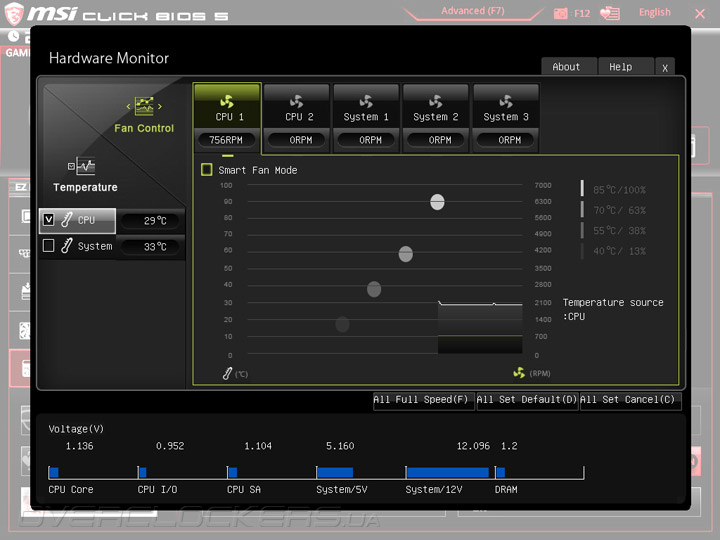Click All Set Cancel(C) button
The height and width of the screenshot is (540, 720).
pos(630,400)
